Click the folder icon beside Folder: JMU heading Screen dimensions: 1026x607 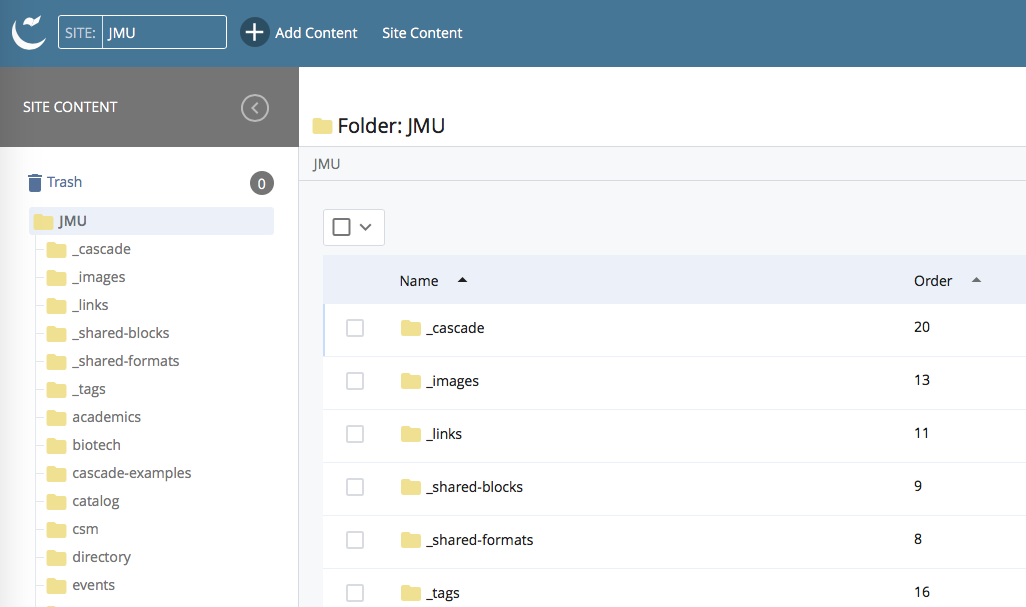[x=322, y=126]
